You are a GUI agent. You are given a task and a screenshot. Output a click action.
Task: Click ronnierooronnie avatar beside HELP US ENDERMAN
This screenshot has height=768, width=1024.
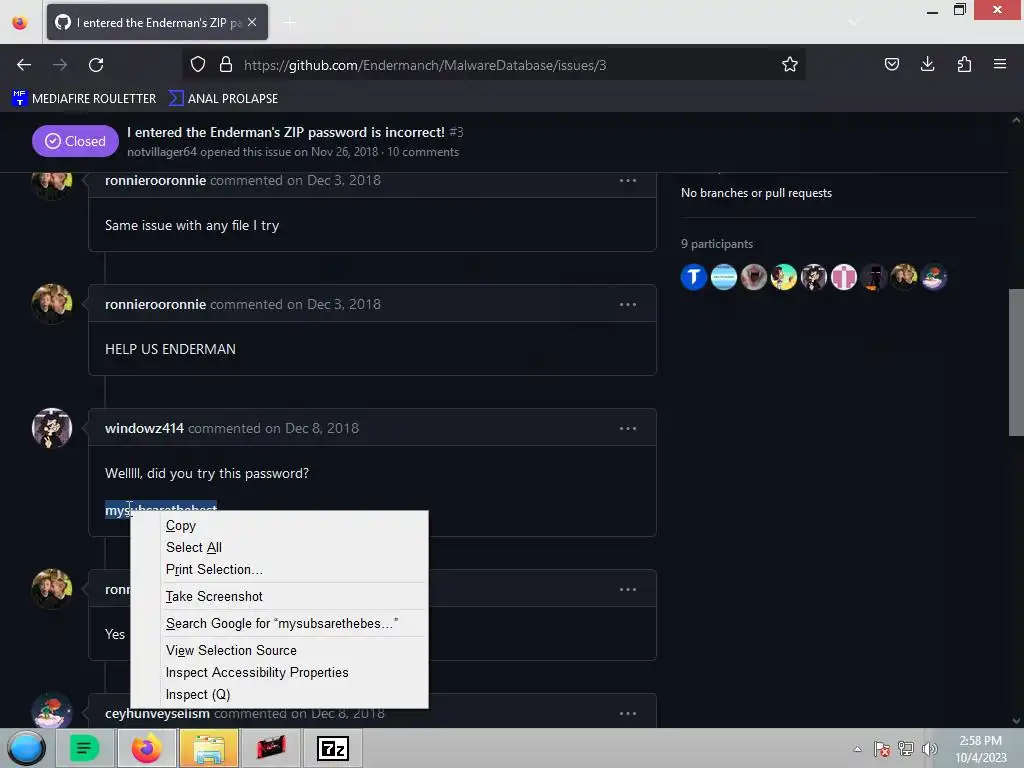52,304
